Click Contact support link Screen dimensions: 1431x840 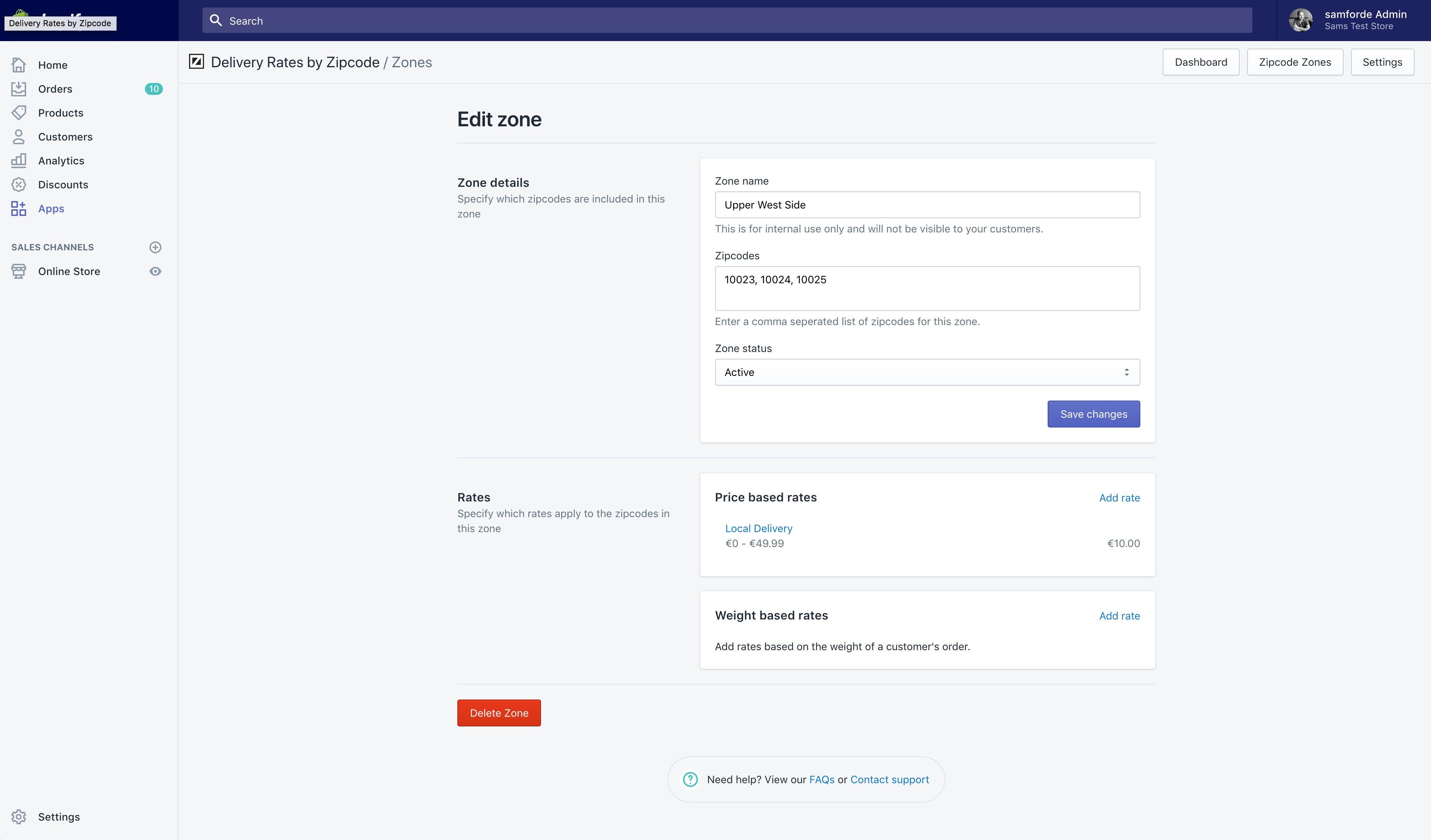pyautogui.click(x=889, y=779)
